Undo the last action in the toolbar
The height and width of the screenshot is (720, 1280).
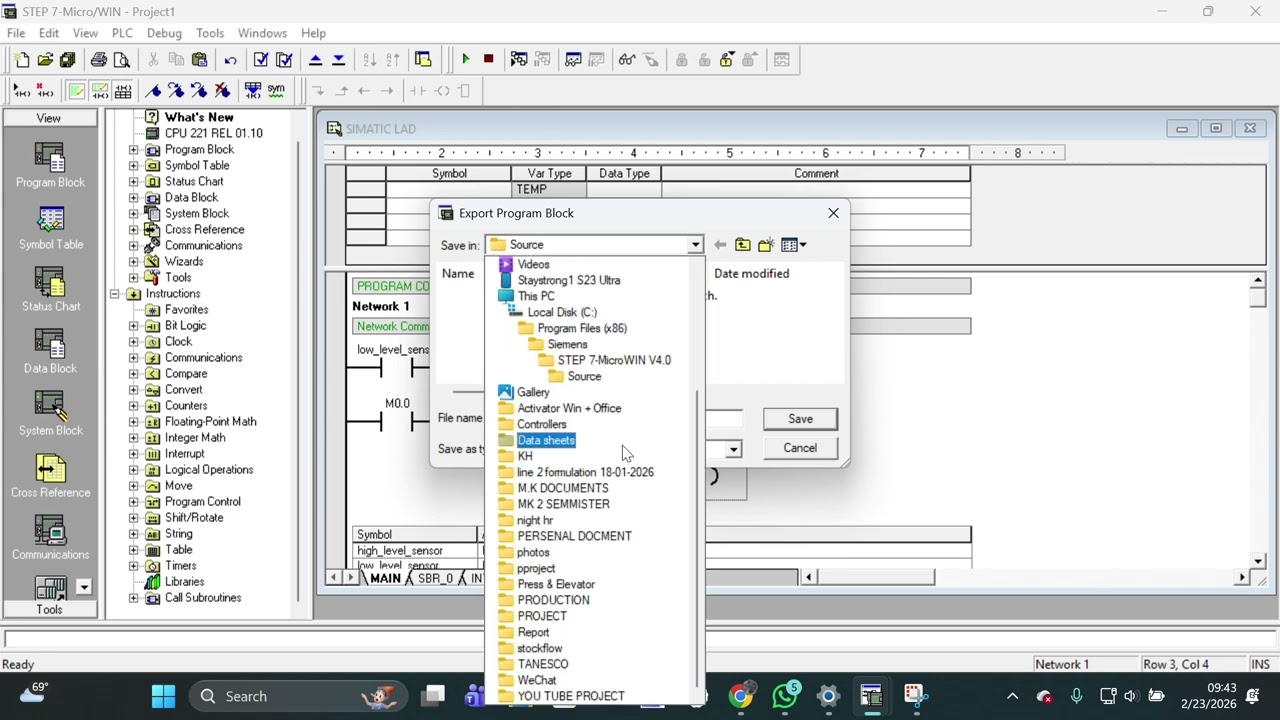click(x=230, y=60)
